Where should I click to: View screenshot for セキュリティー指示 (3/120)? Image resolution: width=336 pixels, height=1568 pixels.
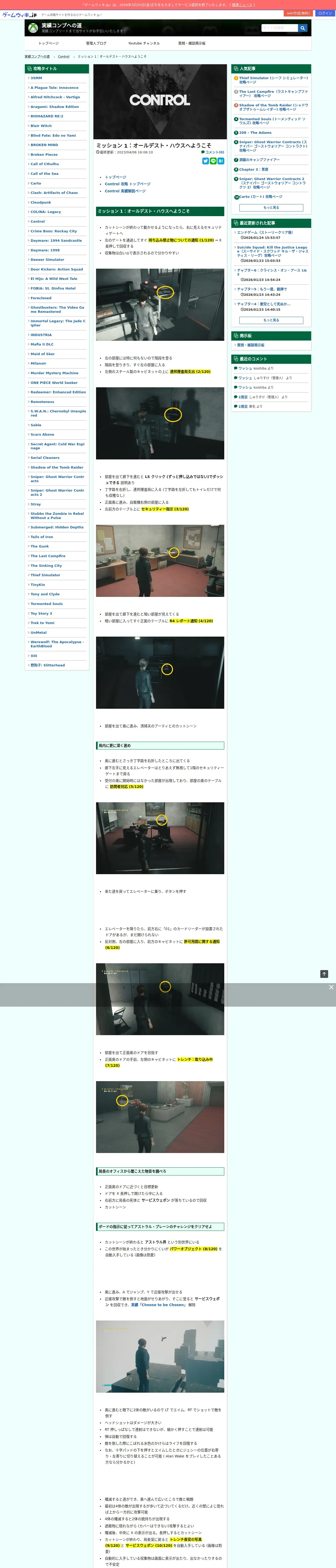tap(160, 561)
